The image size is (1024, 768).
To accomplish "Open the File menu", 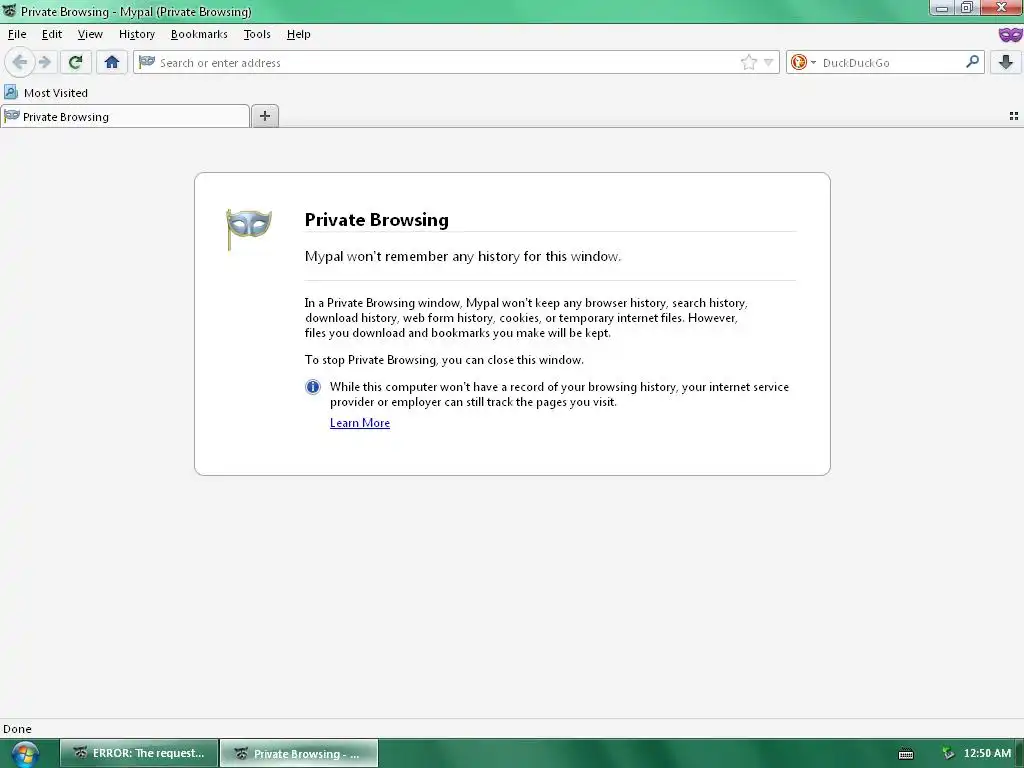I will point(17,34).
